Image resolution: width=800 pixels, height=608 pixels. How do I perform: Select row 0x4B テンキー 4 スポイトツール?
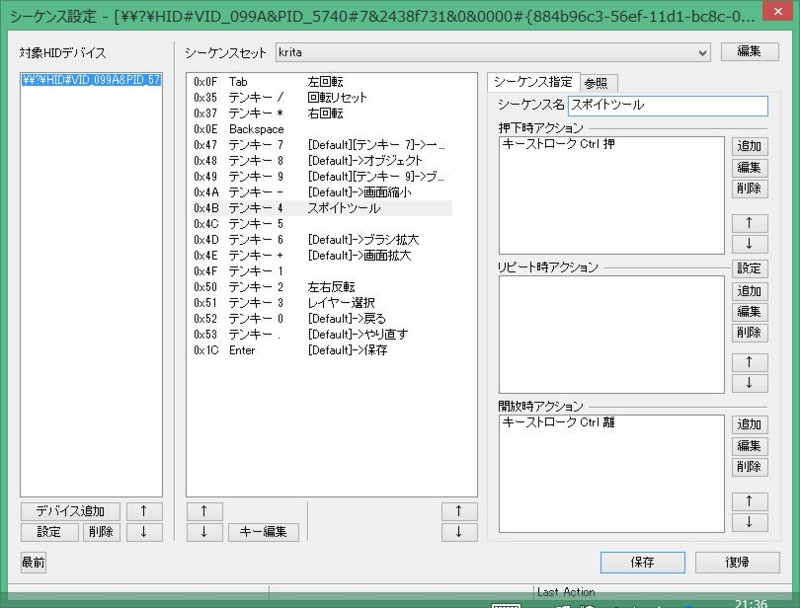(321, 208)
